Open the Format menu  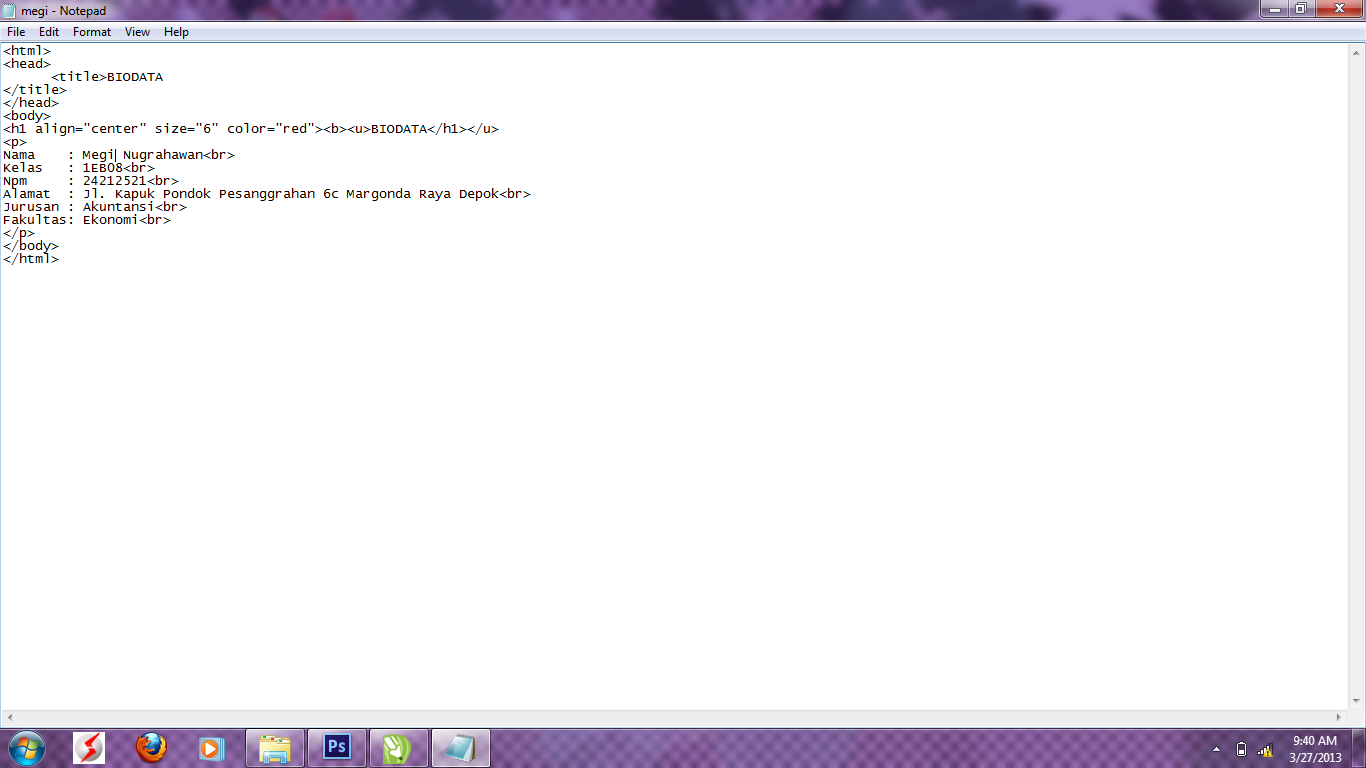(91, 31)
